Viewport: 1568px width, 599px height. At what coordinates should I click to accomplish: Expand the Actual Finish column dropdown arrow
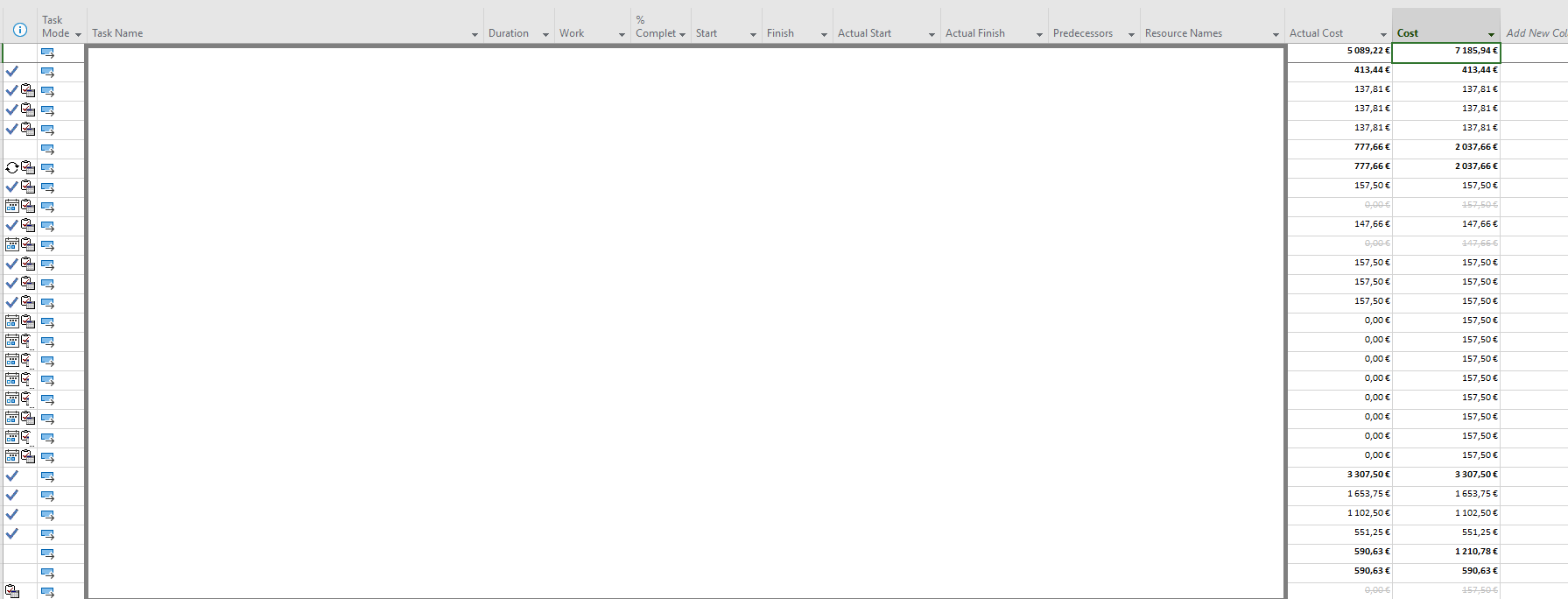[x=1039, y=35]
